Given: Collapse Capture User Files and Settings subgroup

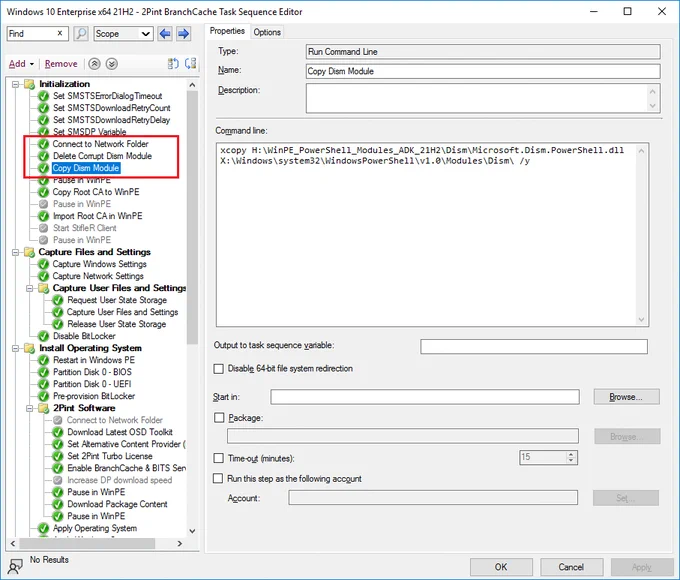Looking at the screenshot, I should click(x=29, y=288).
